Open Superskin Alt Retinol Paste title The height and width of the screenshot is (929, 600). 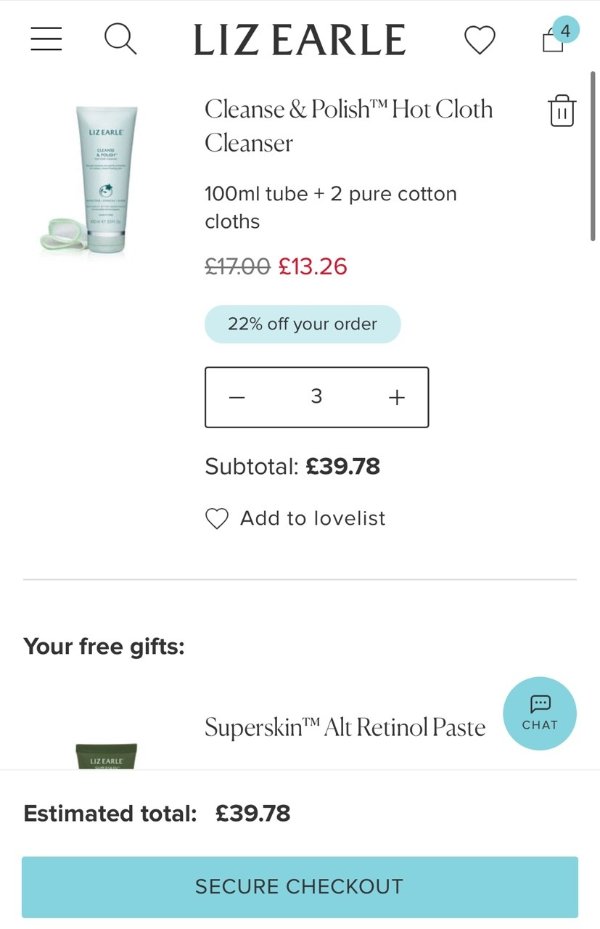[x=345, y=727]
